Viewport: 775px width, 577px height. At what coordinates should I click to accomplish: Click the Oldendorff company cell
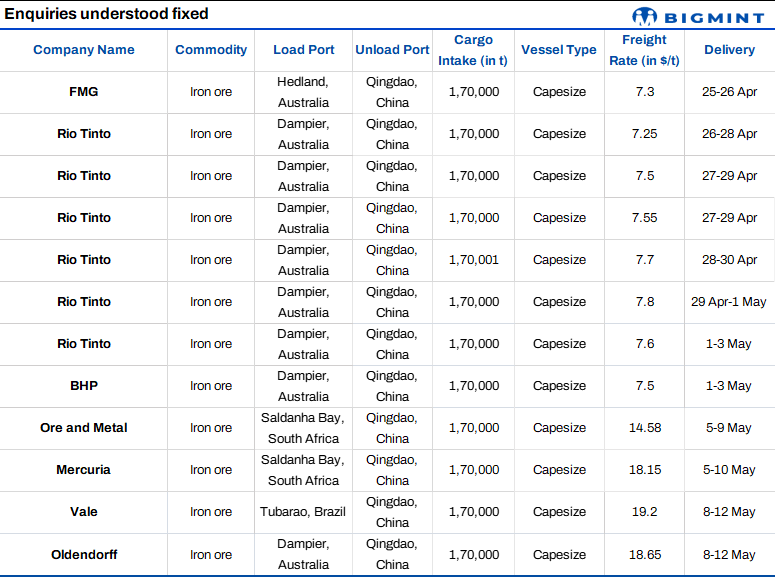(x=84, y=554)
